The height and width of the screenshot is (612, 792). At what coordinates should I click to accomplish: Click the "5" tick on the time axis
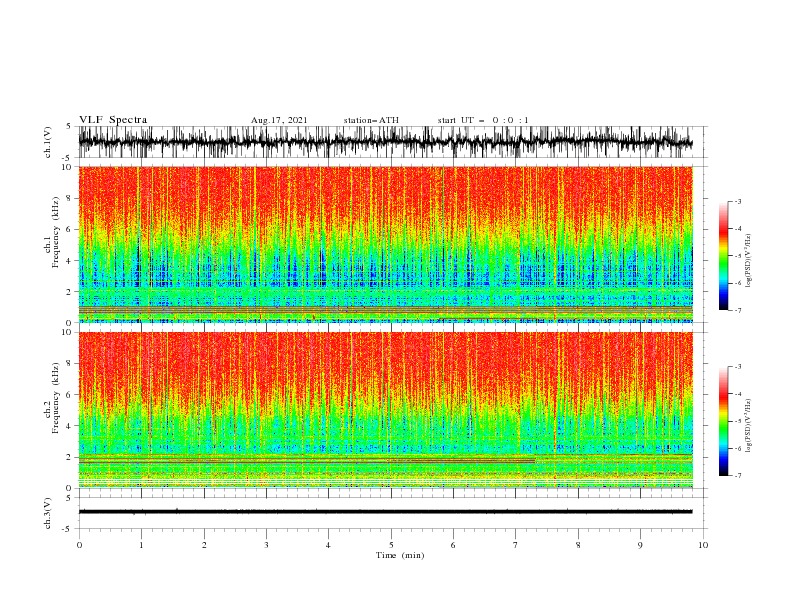391,545
